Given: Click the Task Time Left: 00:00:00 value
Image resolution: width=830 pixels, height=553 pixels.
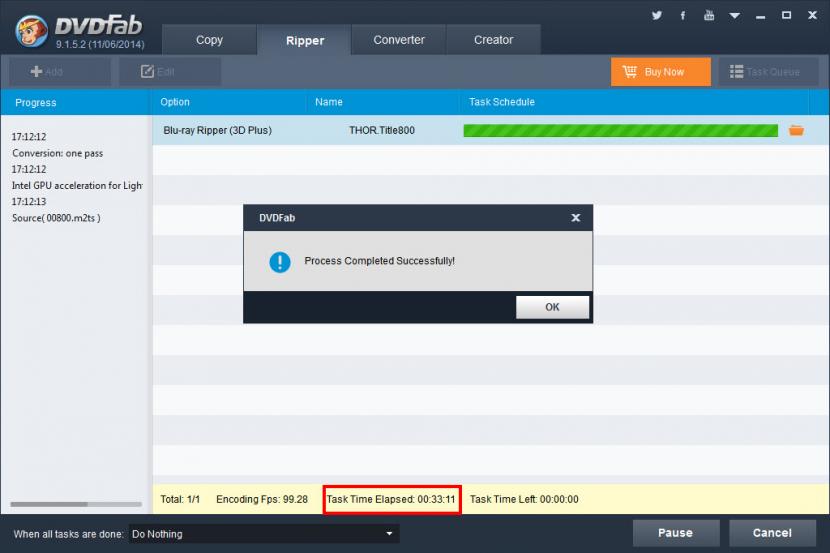Looking at the screenshot, I should [x=524, y=499].
